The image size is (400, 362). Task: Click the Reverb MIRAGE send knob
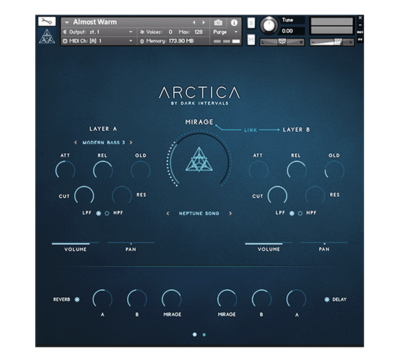[172, 299]
